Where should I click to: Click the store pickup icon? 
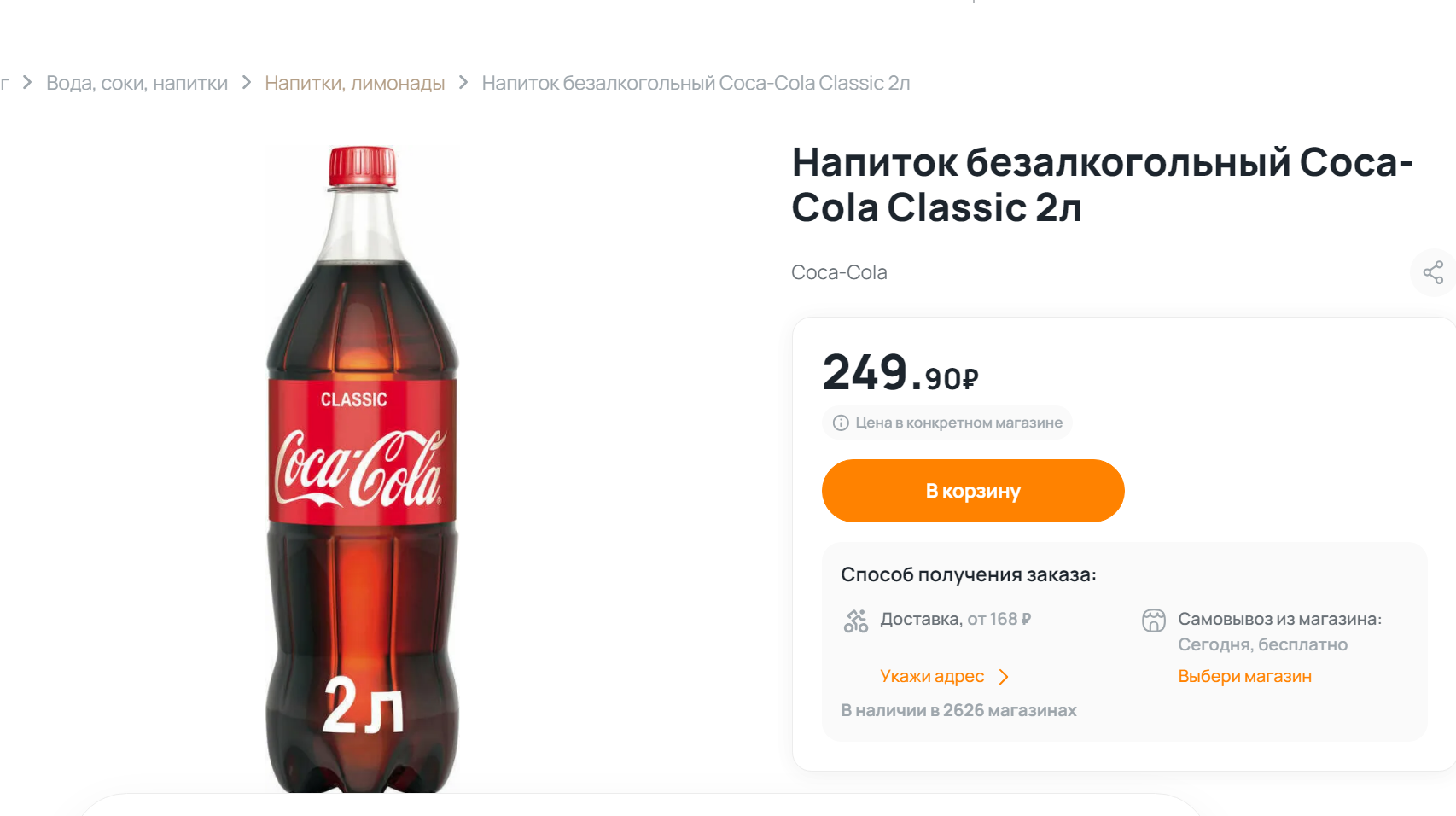pyautogui.click(x=1153, y=621)
